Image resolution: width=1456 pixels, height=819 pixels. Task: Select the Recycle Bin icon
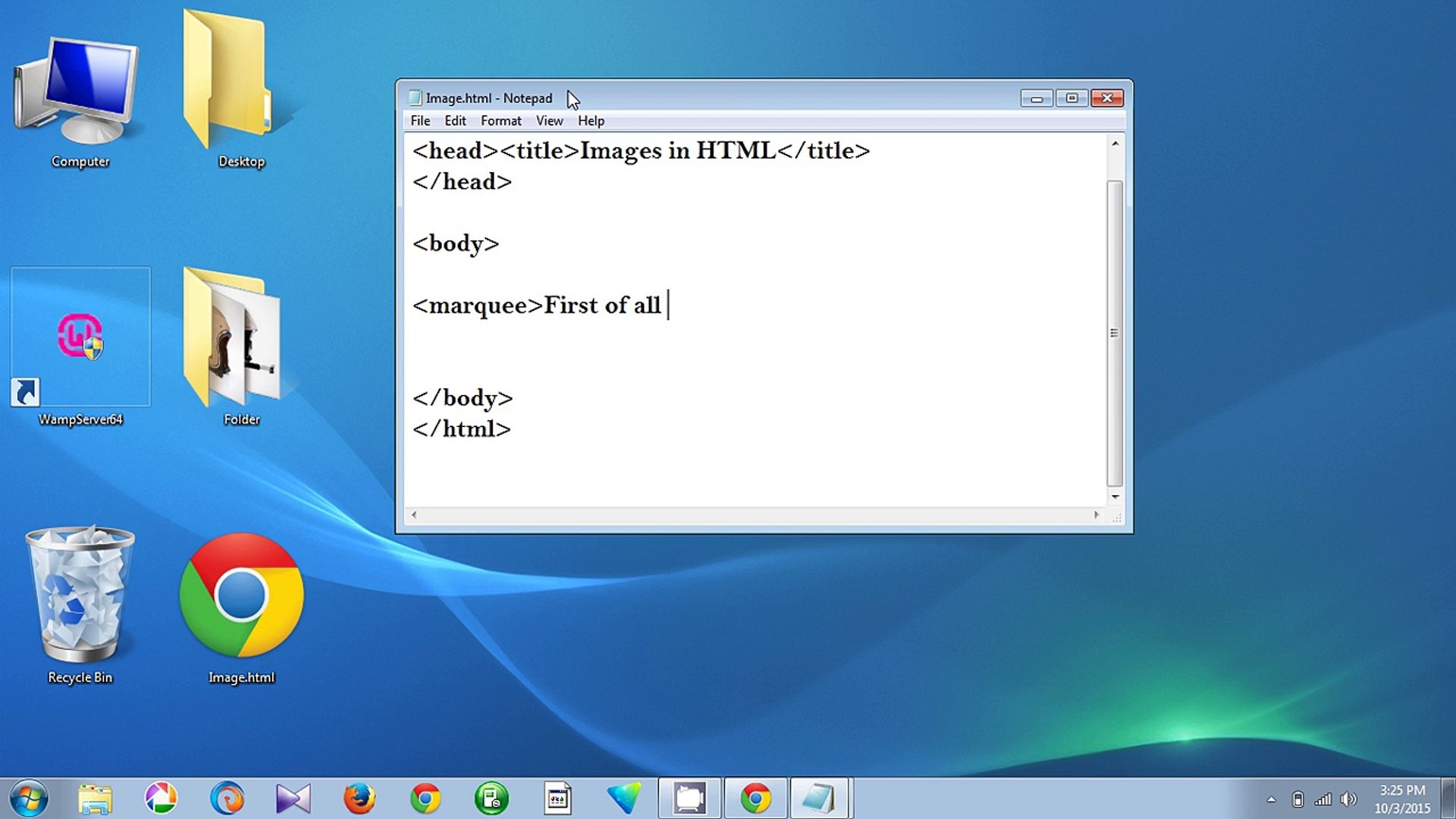coord(80,604)
